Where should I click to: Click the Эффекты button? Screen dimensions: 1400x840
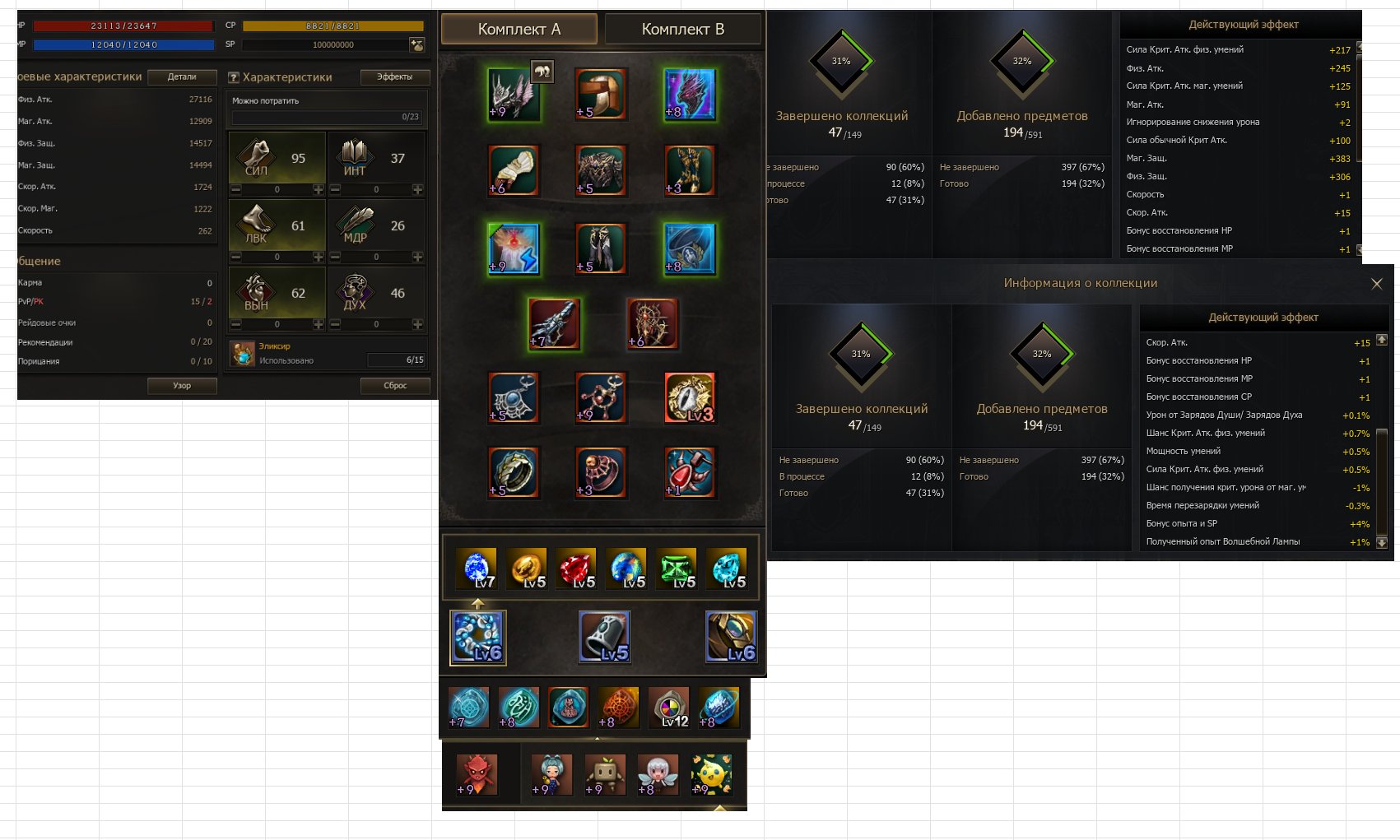coord(395,77)
